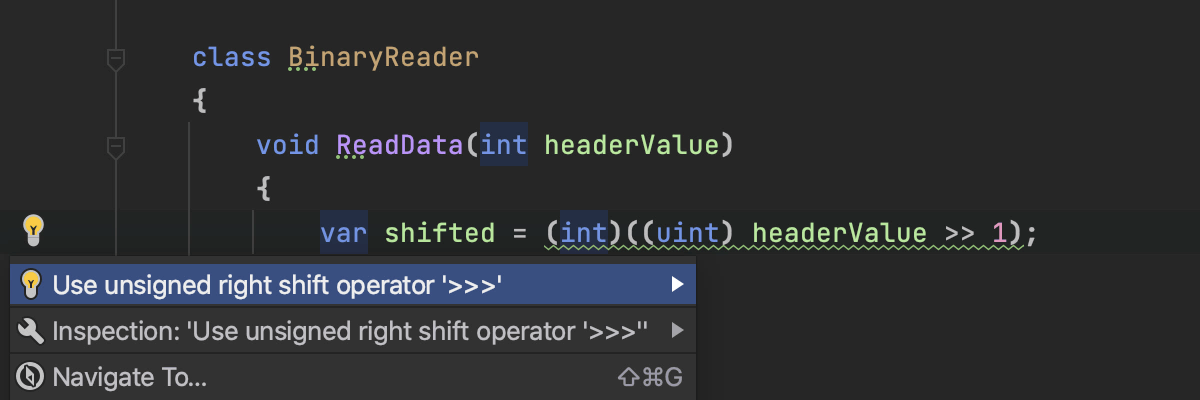Click the yellow lightbulb in the editor gutter
1200x400 pixels.
33,231
